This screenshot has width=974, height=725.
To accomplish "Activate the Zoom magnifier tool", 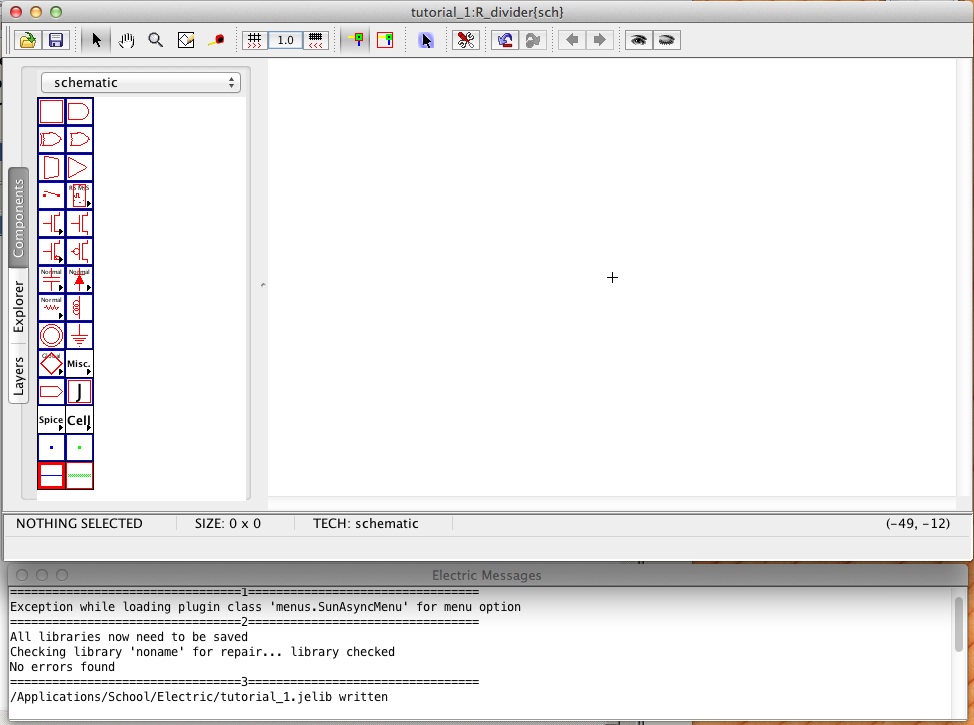I will 156,40.
